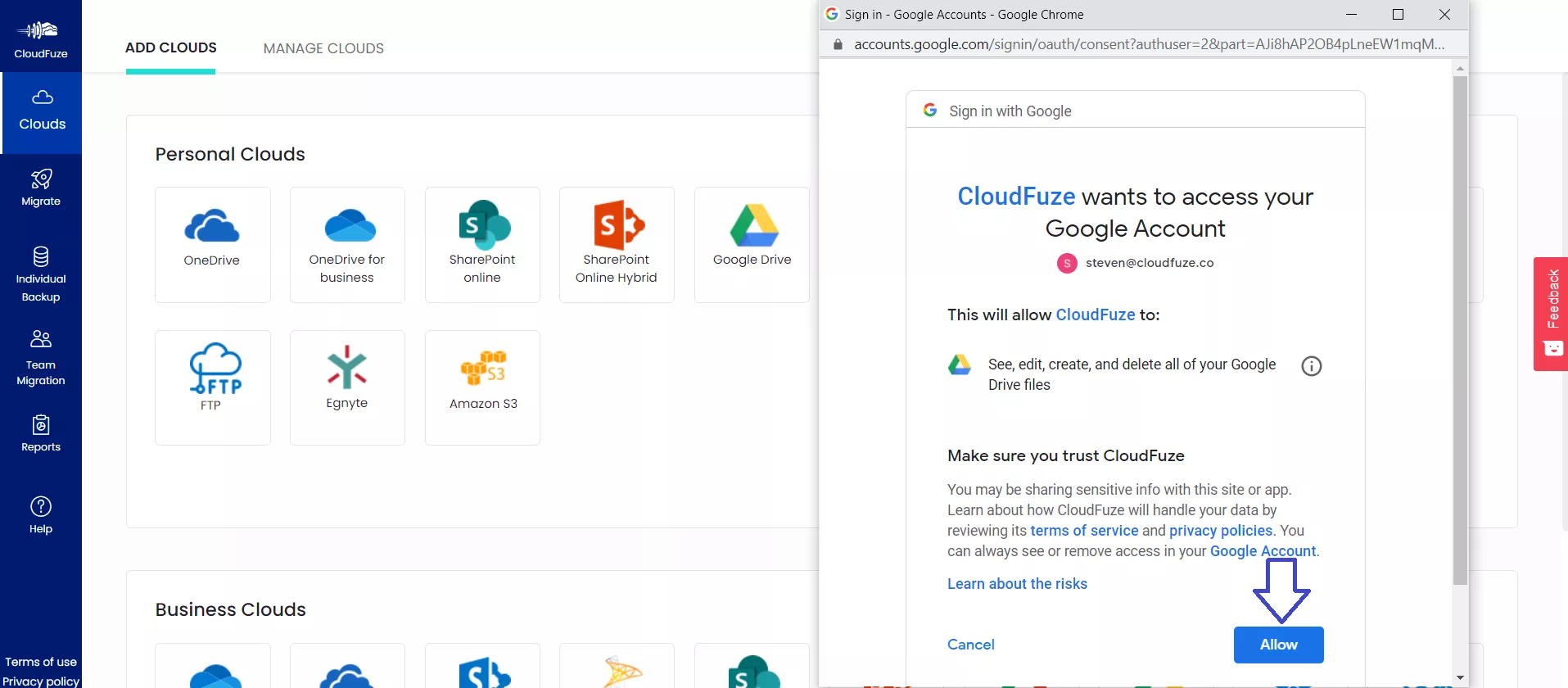Screen dimensions: 1568x688
Task: Select SharePoint Online Hybrid cloud card
Action: 617,244
